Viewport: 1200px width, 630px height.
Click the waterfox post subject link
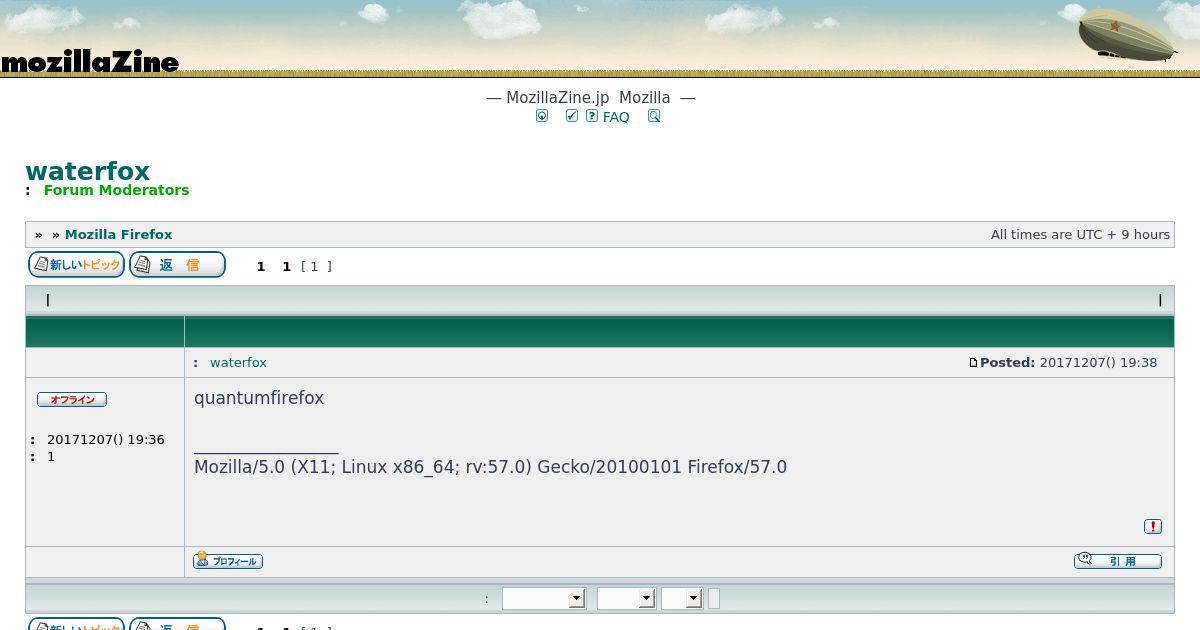[x=238, y=363]
